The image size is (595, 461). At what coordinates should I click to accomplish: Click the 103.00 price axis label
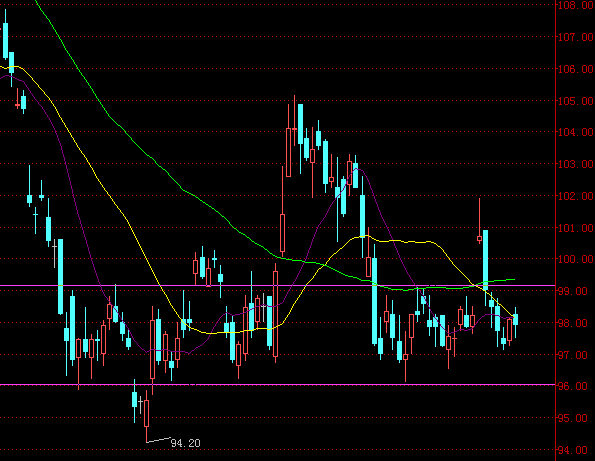click(576, 164)
